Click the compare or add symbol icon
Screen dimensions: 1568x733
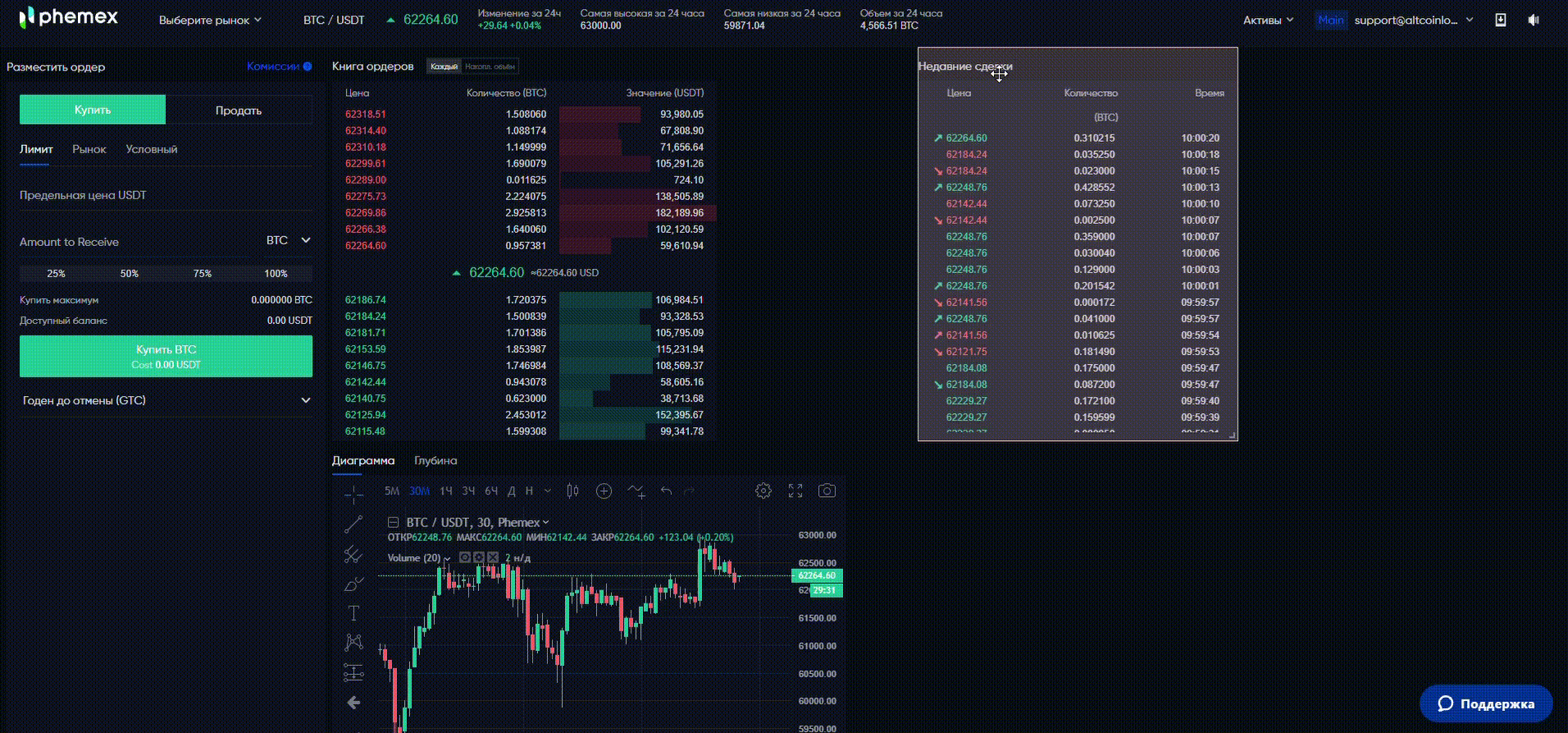click(x=604, y=491)
